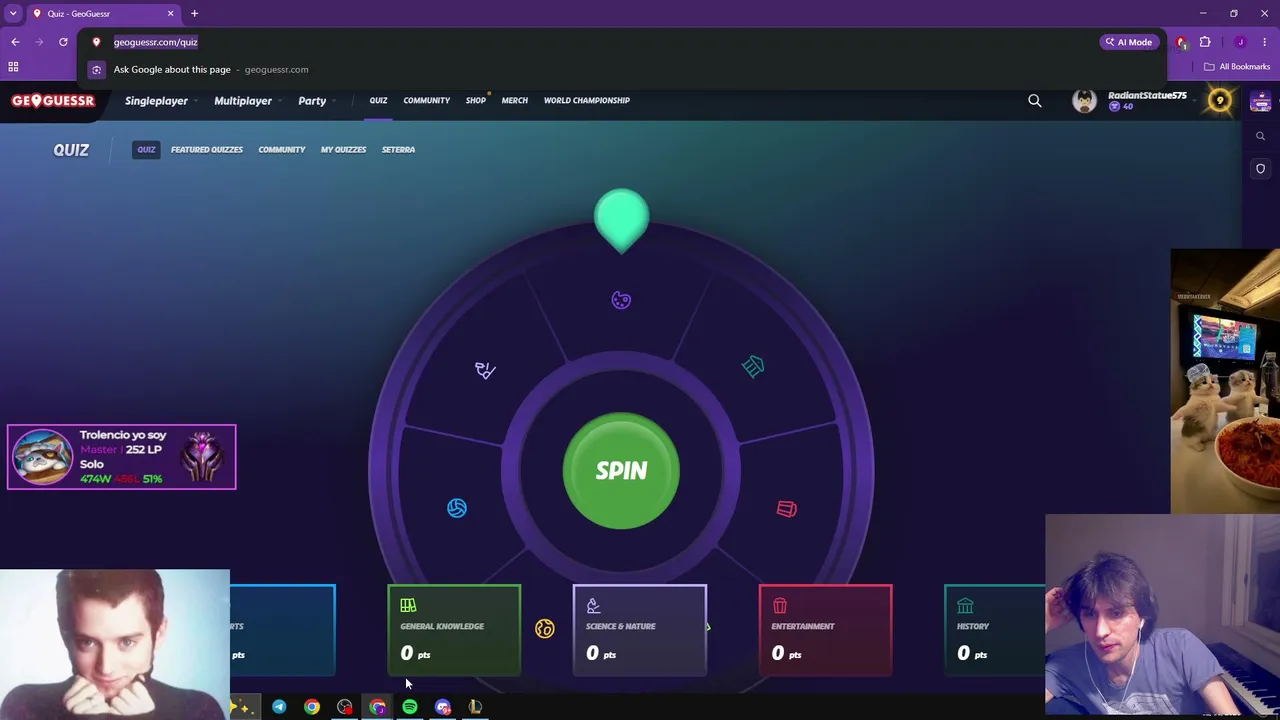Open the browser side panel search icon

pyautogui.click(x=1261, y=136)
